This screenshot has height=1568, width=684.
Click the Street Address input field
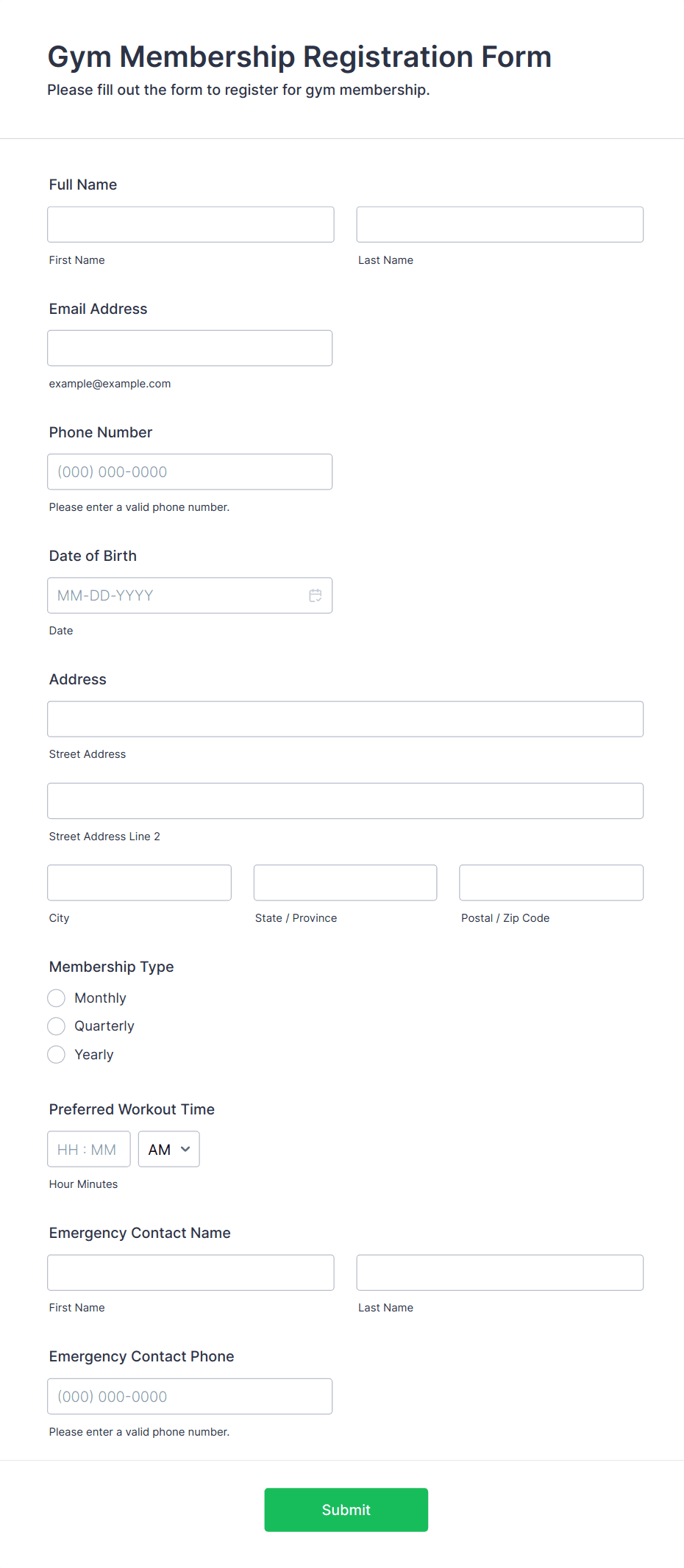(x=345, y=719)
